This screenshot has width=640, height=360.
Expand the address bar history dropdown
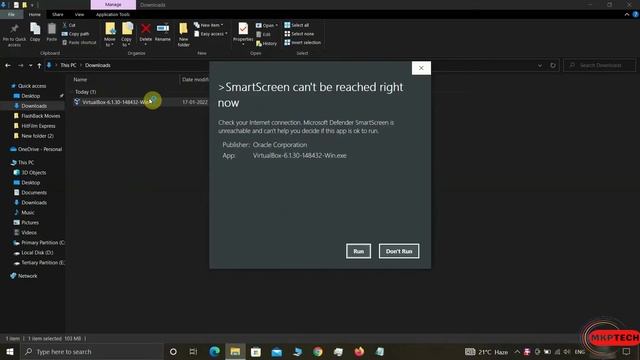point(540,65)
